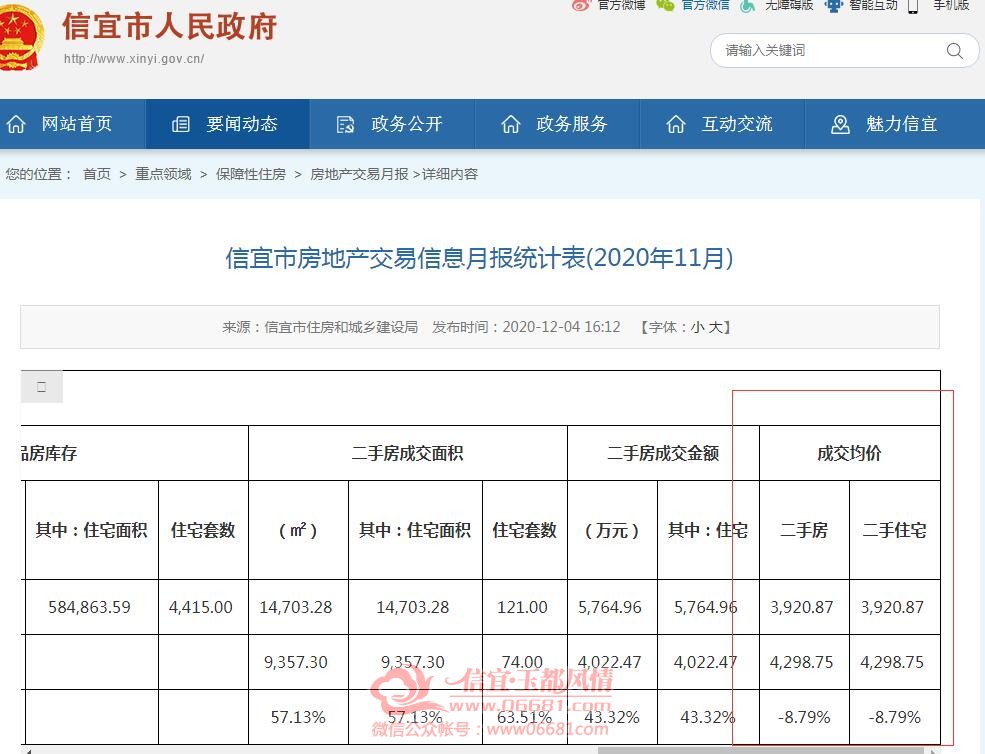Click the 二手住宅 sub-header cell
The width and height of the screenshot is (985, 754).
coord(895,530)
